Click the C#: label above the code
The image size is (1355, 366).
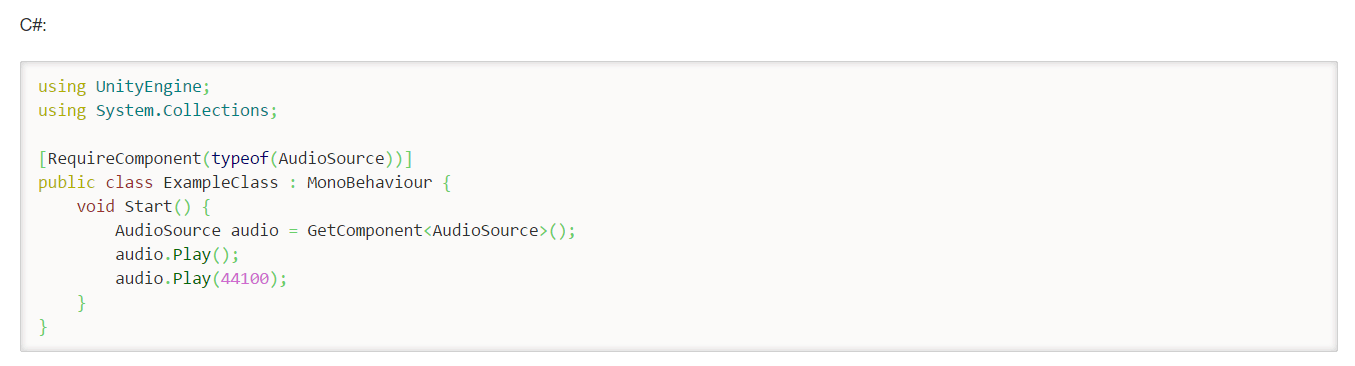(x=33, y=25)
